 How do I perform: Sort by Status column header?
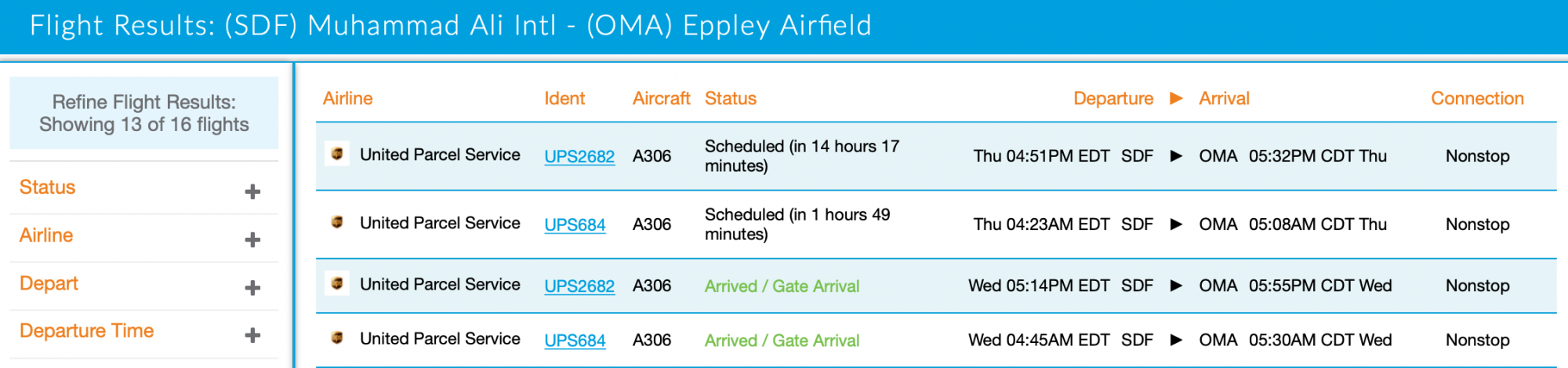tap(730, 98)
